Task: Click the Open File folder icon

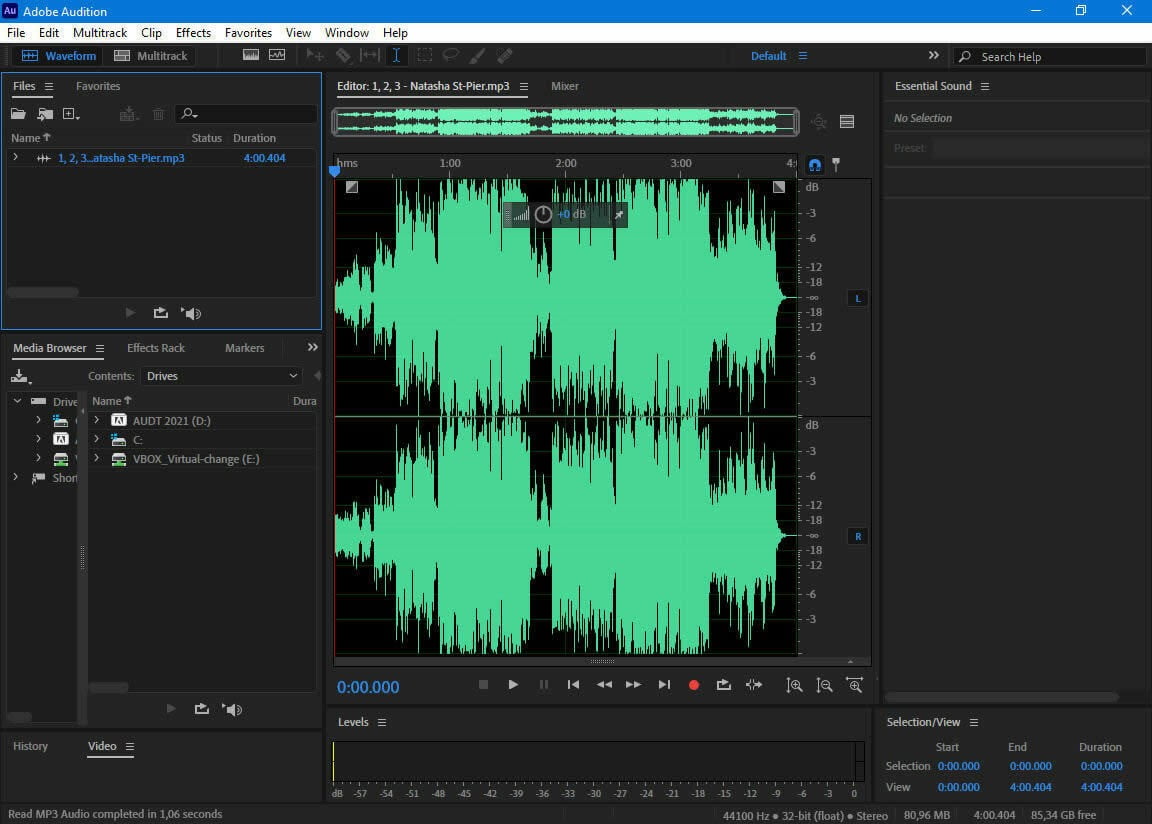Action: (x=18, y=115)
